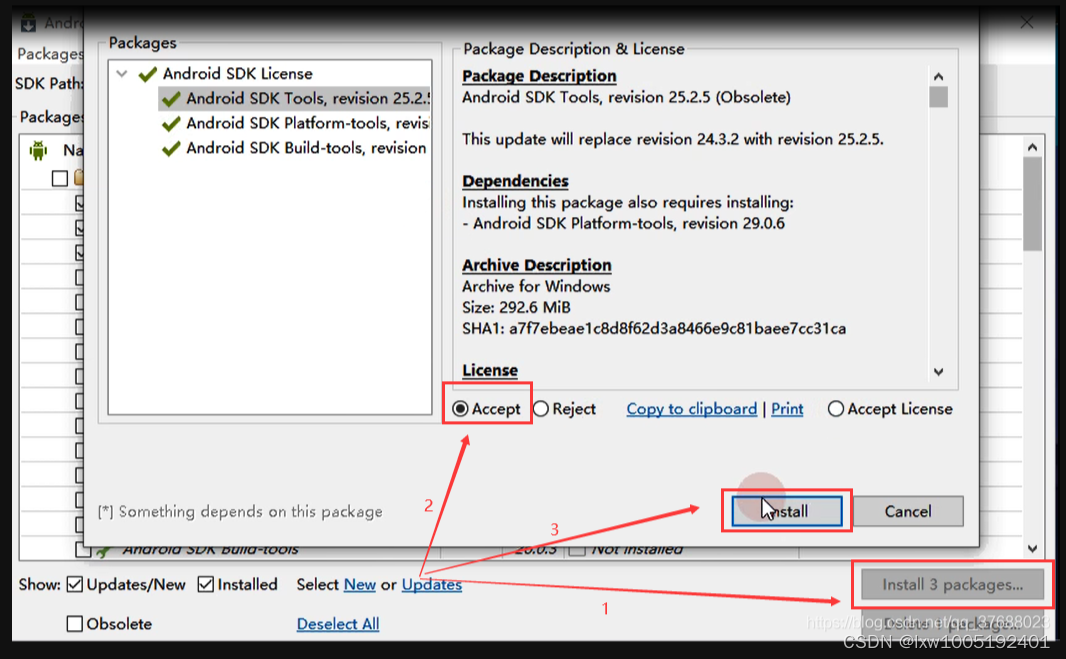
Task: Click the License heading text
Action: [489, 370]
